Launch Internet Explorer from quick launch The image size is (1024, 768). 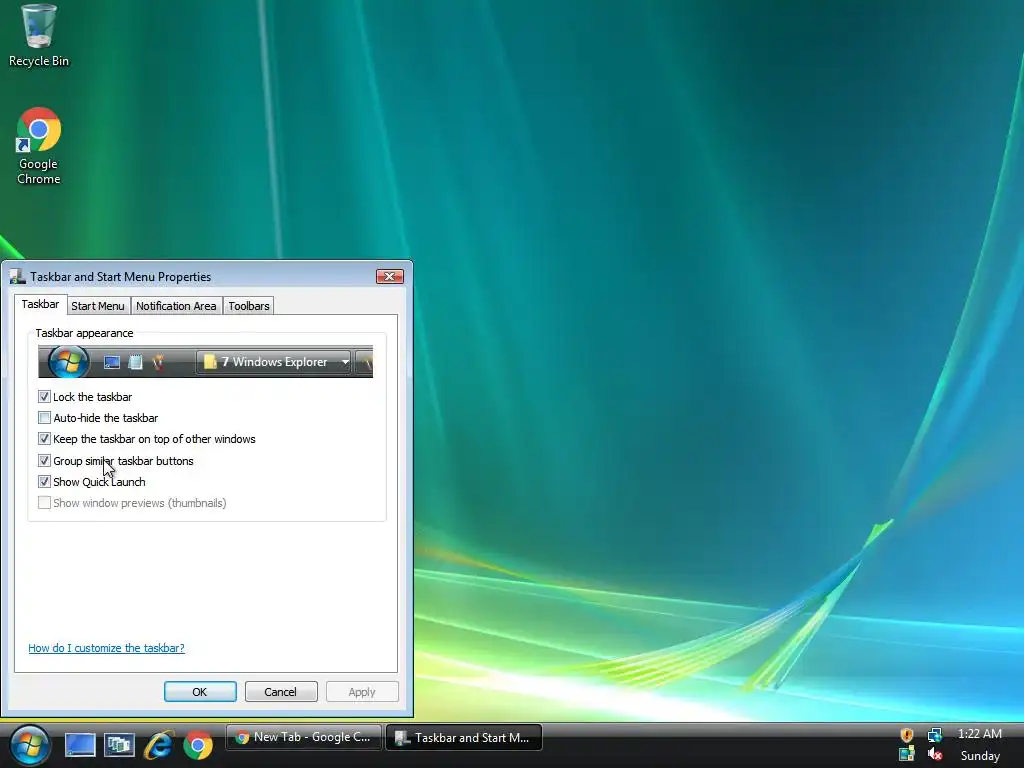pyautogui.click(x=159, y=745)
